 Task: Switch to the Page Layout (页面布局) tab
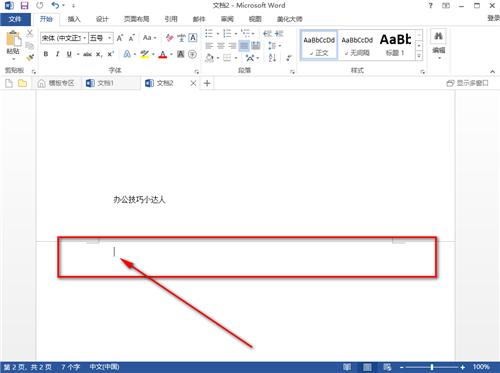coord(136,19)
